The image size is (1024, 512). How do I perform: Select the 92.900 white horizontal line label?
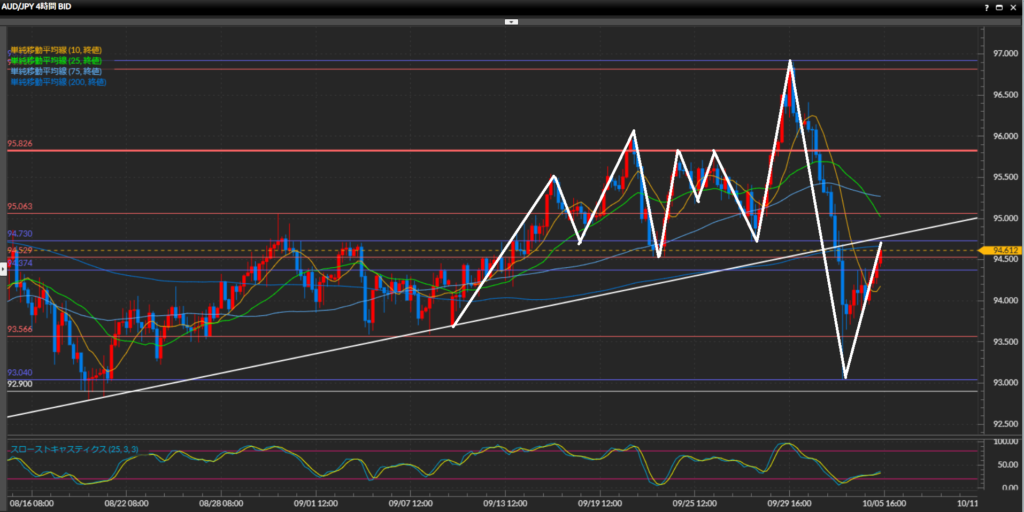(x=20, y=384)
